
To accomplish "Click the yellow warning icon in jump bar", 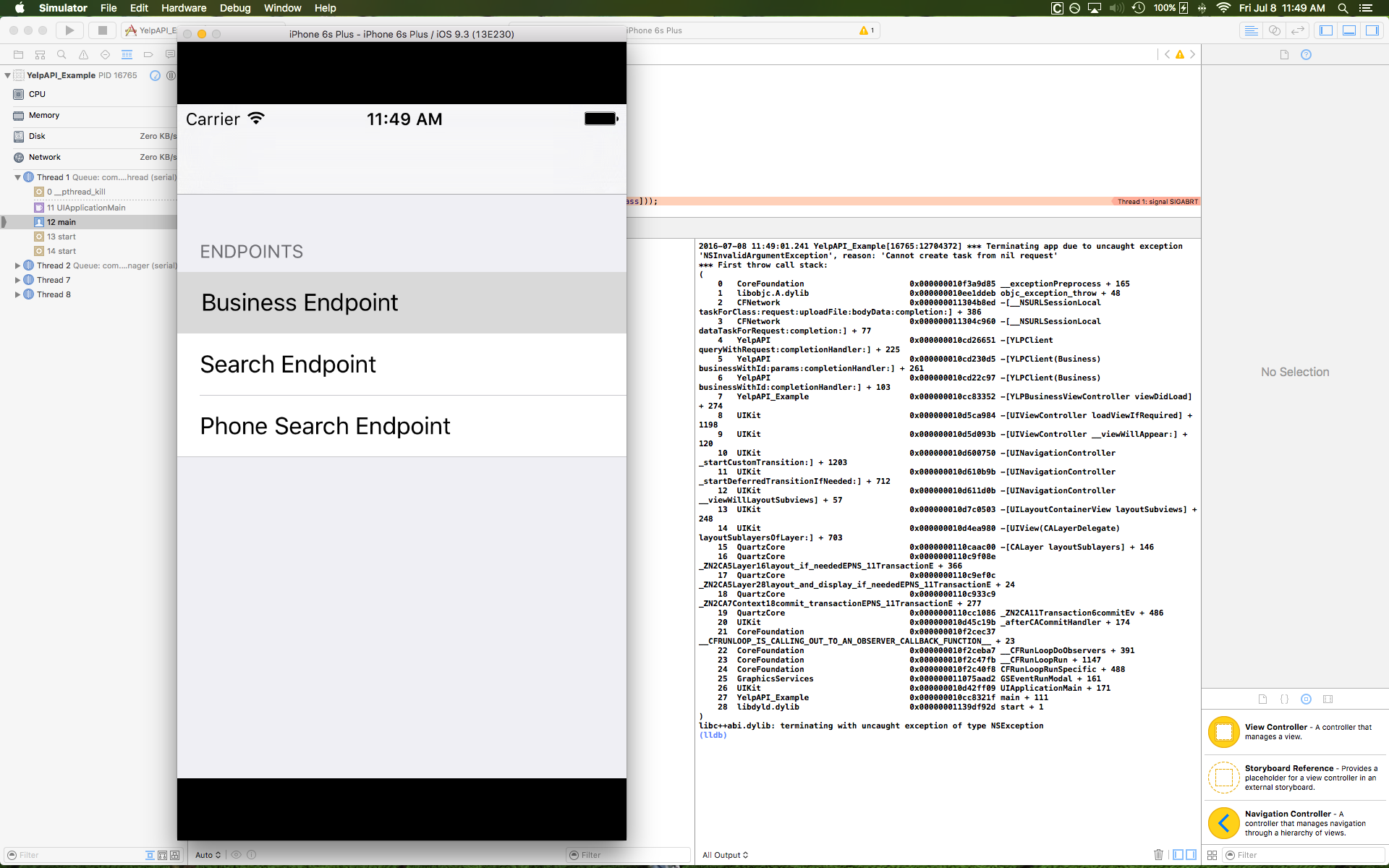I will point(1180,54).
